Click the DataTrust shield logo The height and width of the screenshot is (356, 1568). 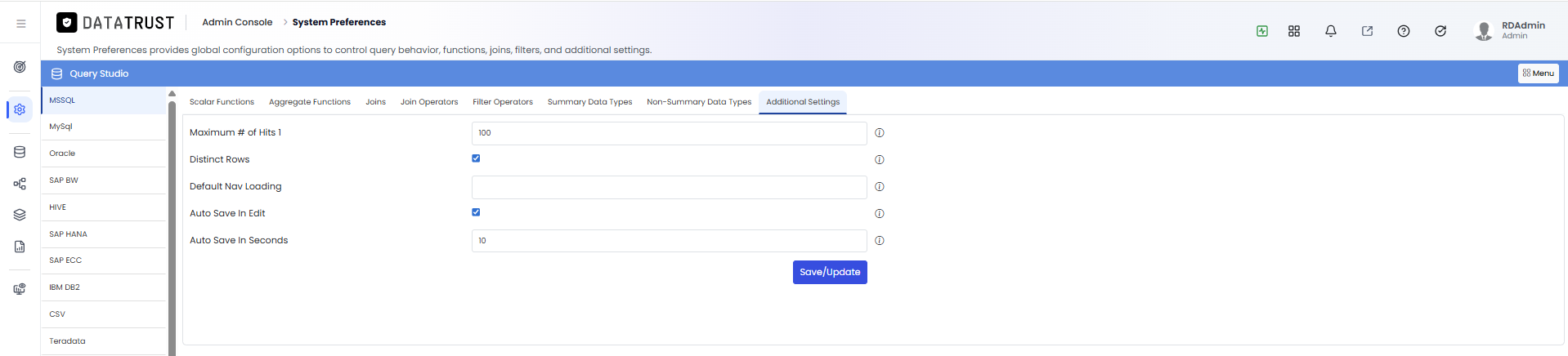[x=67, y=23]
